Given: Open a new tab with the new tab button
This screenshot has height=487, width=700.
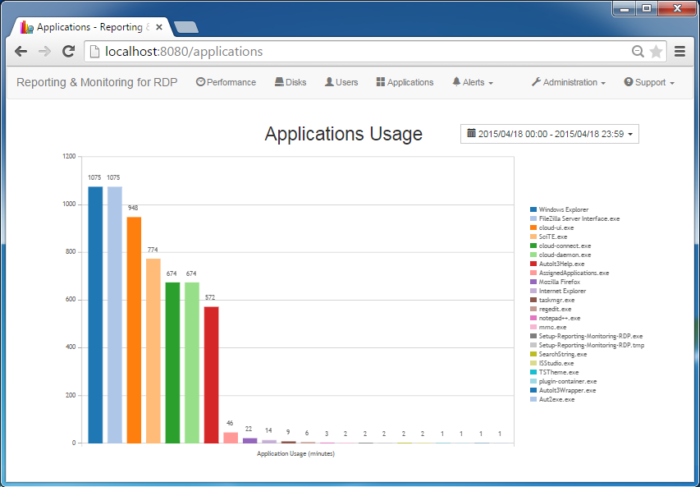Looking at the screenshot, I should point(186,27).
